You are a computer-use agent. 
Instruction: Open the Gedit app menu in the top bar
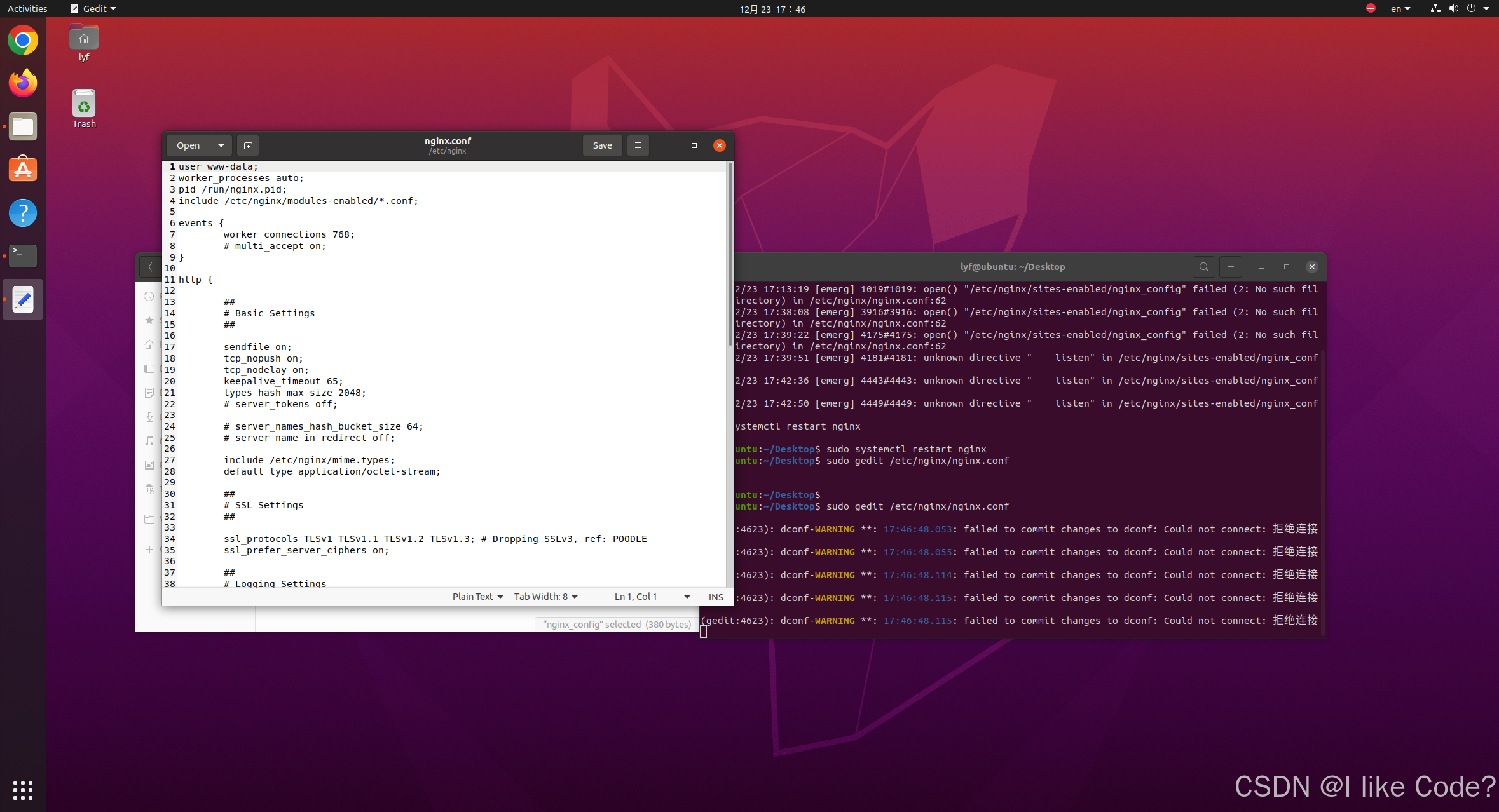pyautogui.click(x=93, y=9)
